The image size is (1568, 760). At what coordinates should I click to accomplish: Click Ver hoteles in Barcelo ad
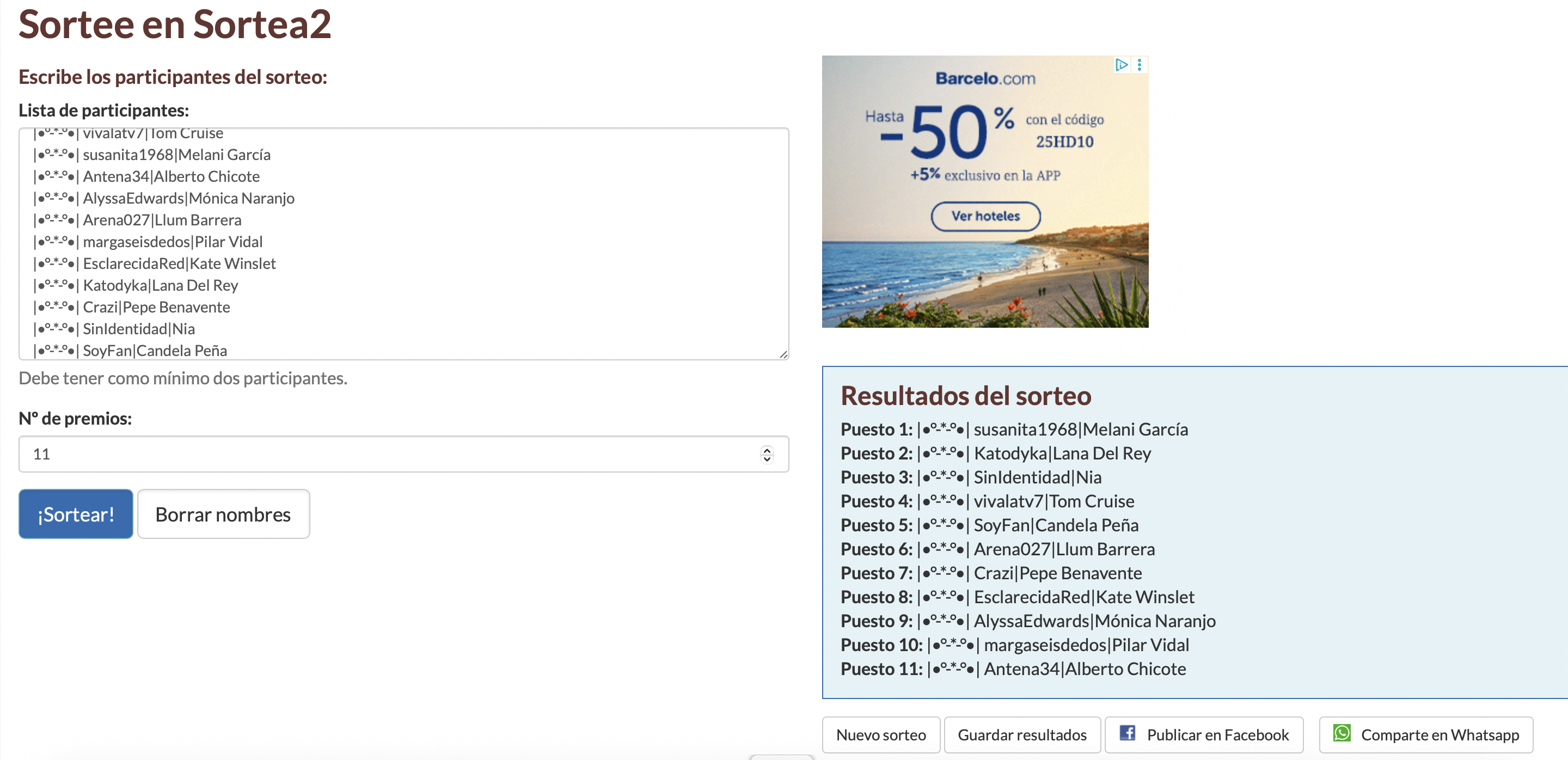[985, 216]
